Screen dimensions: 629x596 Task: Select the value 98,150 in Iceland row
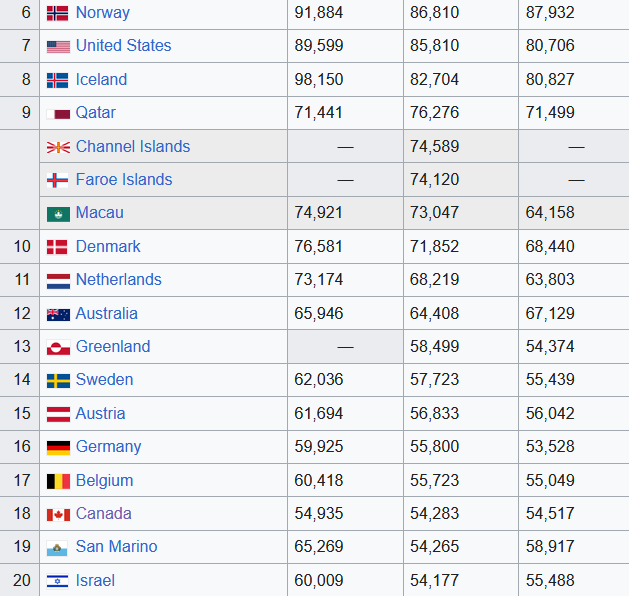pos(319,79)
